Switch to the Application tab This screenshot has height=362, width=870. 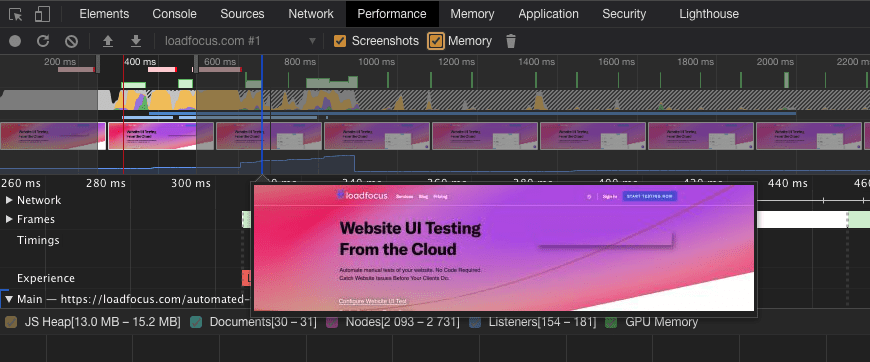point(549,14)
